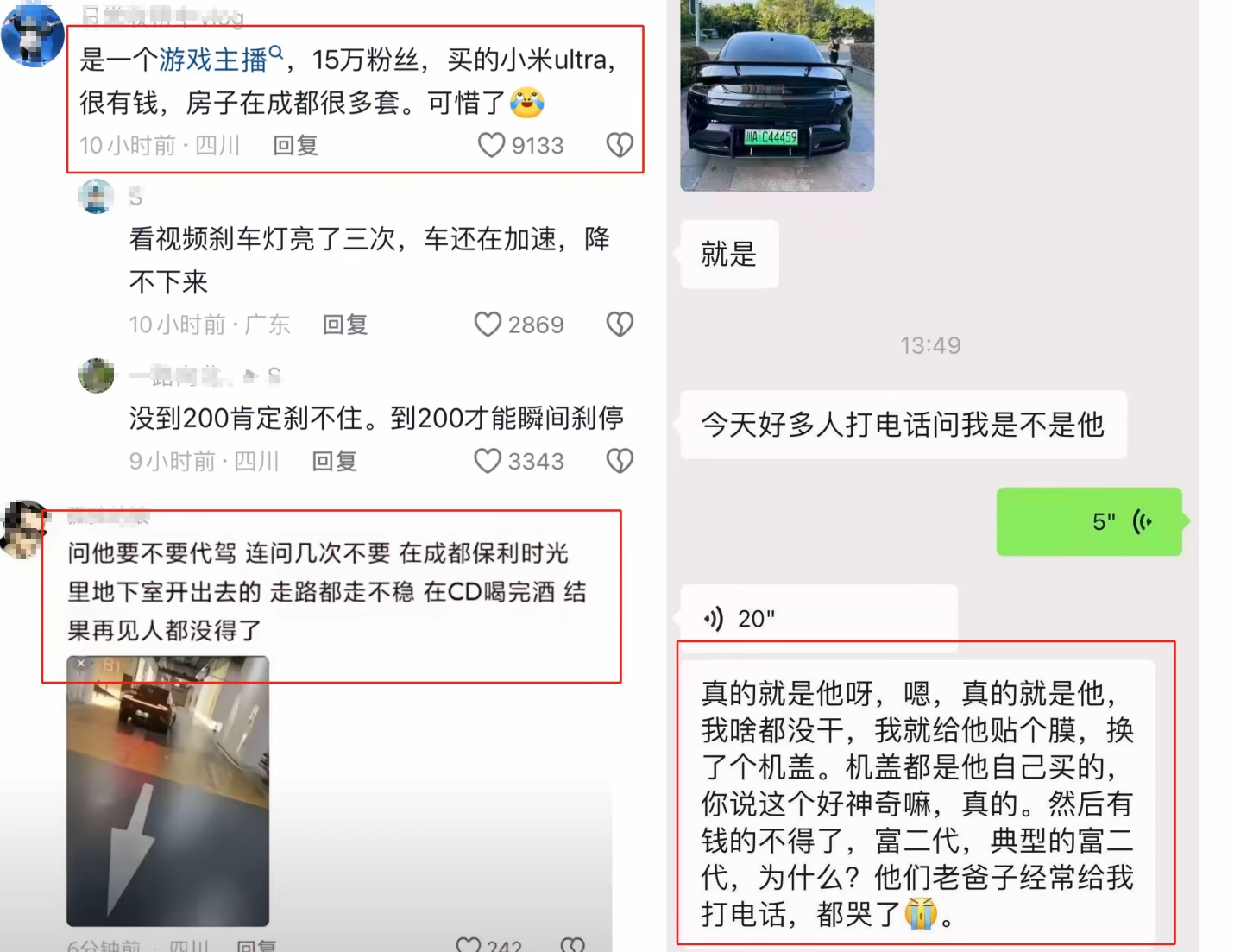Like the comment with 3343 likes
The image size is (1234, 952).
coord(488,461)
